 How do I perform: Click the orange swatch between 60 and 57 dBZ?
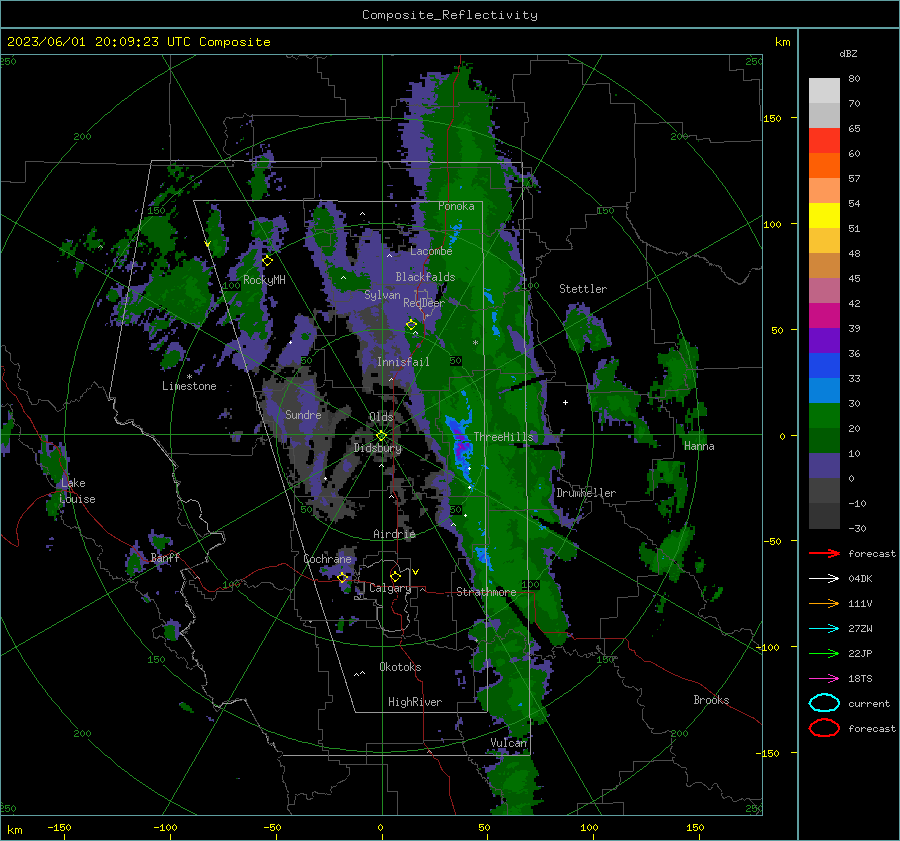click(x=824, y=166)
